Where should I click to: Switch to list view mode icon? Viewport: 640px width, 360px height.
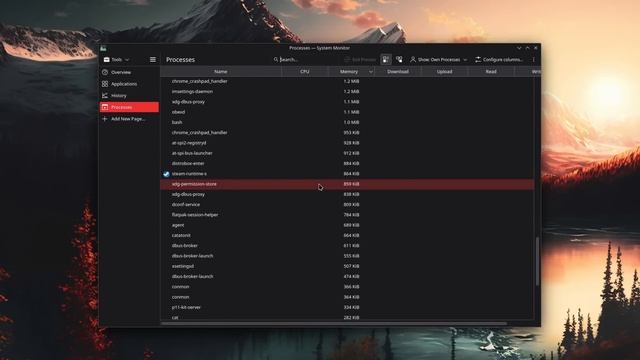tap(386, 60)
